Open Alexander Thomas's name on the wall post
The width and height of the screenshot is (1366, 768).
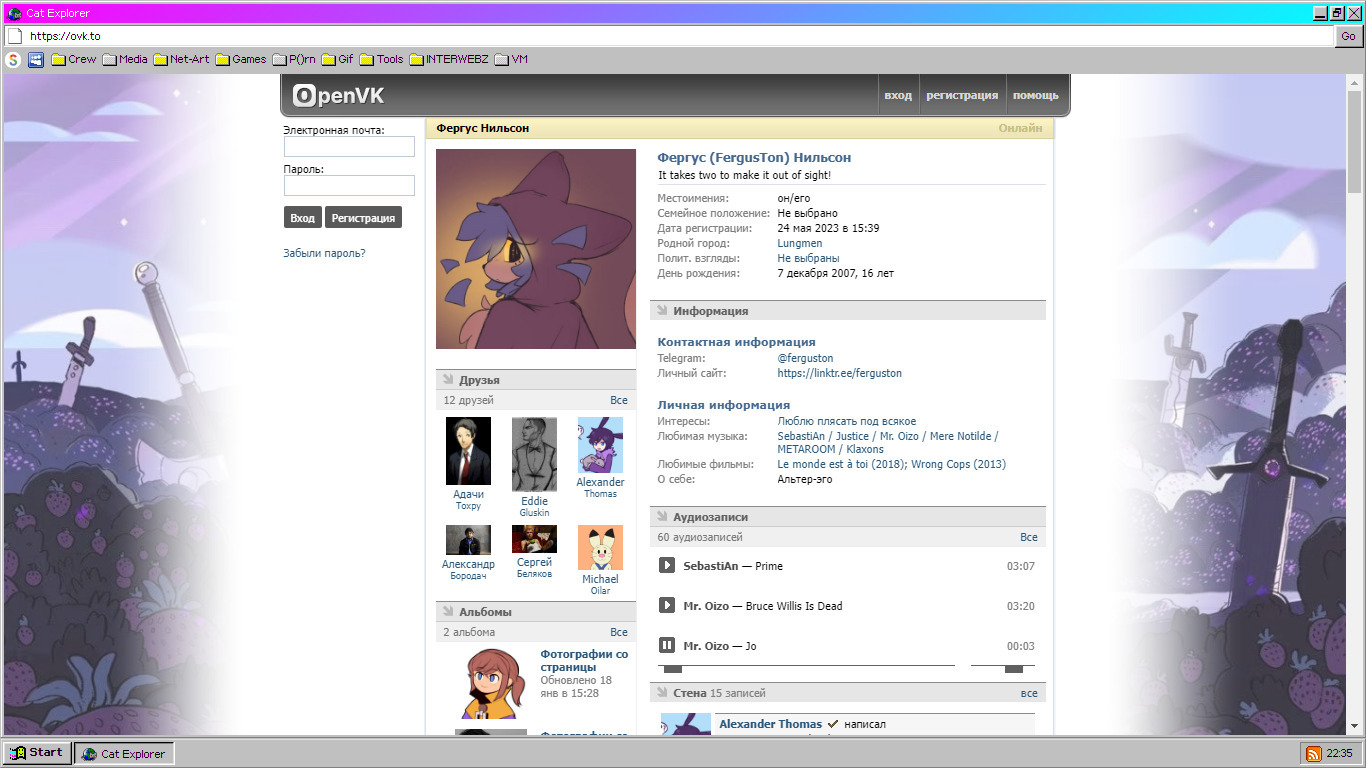[770, 724]
